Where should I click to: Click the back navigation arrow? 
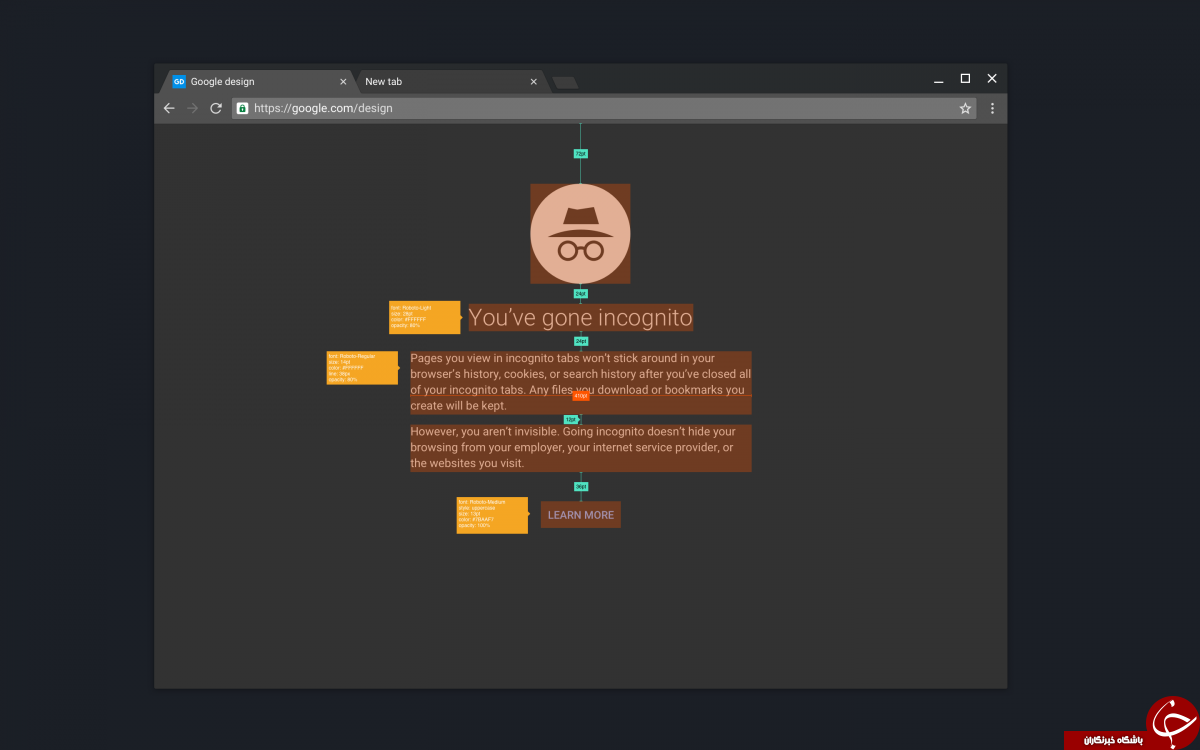(x=168, y=108)
